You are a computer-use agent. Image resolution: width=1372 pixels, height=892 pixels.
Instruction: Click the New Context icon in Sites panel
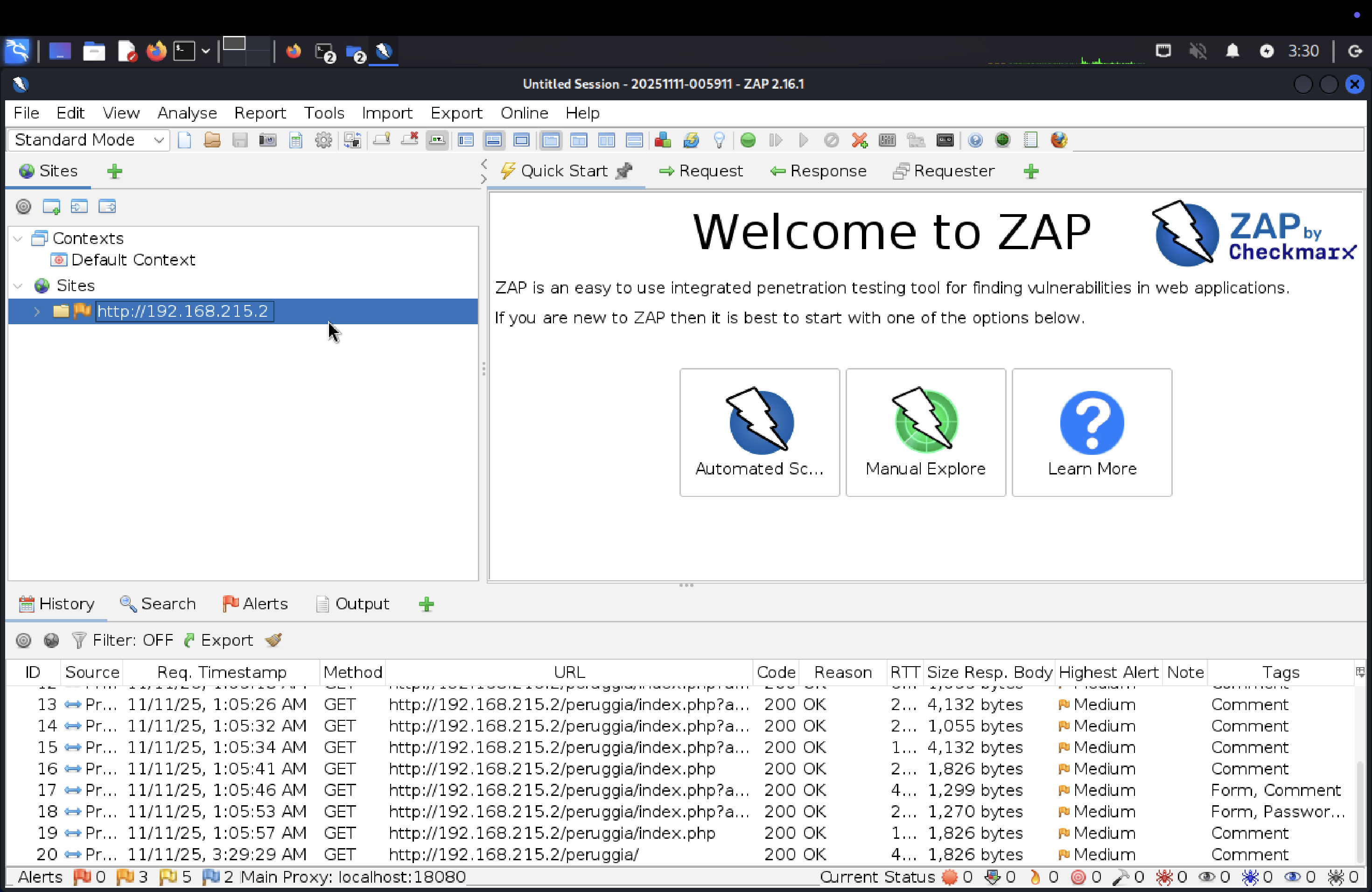tap(51, 206)
